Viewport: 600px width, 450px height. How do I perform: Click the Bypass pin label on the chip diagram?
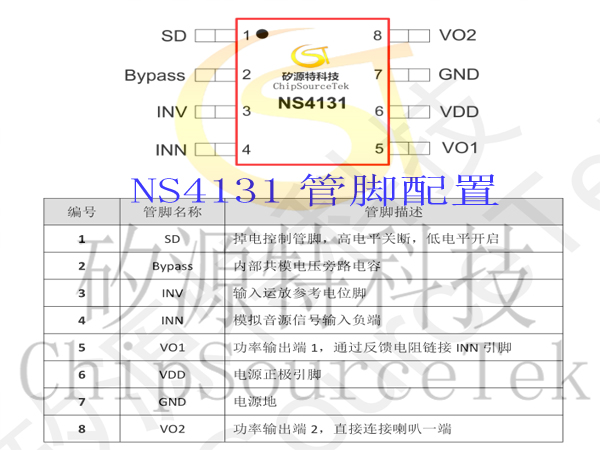coord(155,75)
